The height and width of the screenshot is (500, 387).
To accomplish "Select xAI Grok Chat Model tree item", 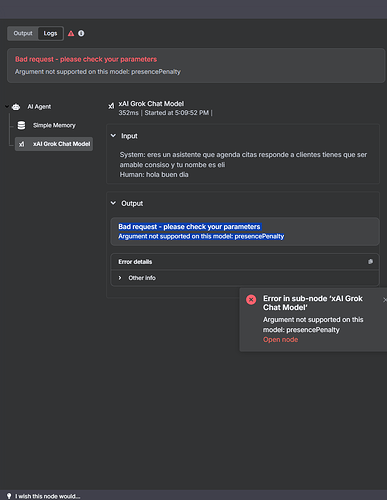I will (x=54, y=144).
